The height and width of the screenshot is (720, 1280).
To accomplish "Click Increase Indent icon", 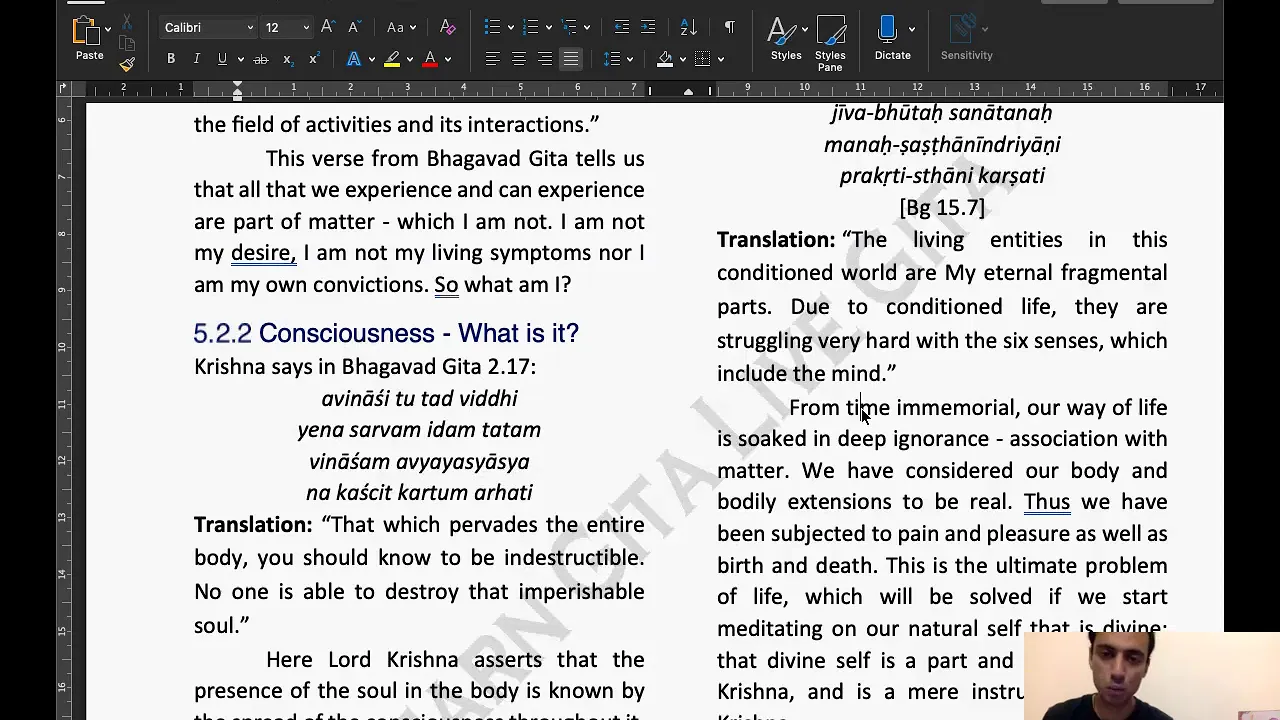I will (x=648, y=27).
